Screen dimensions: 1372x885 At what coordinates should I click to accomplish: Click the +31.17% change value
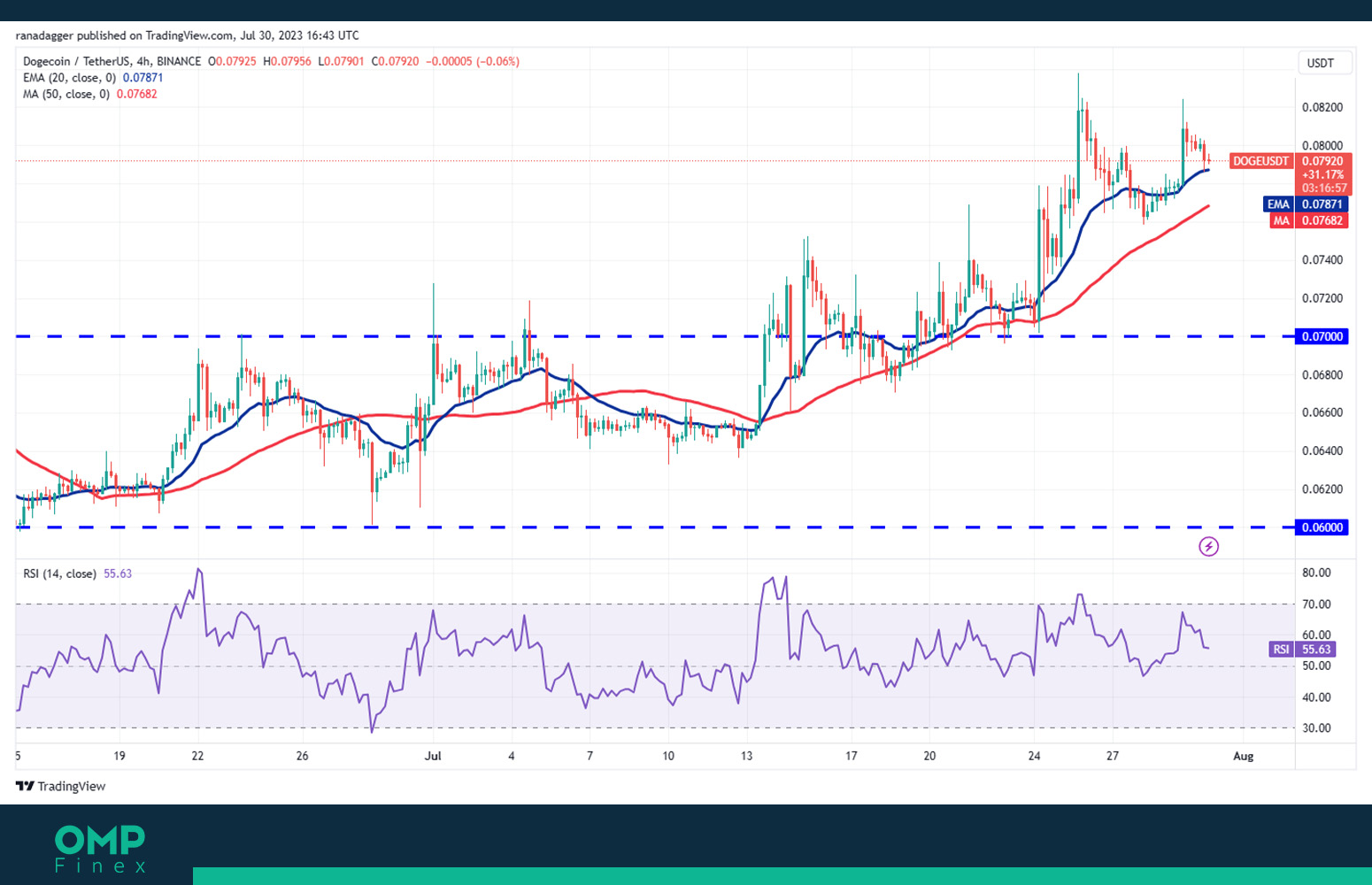pos(1324,175)
